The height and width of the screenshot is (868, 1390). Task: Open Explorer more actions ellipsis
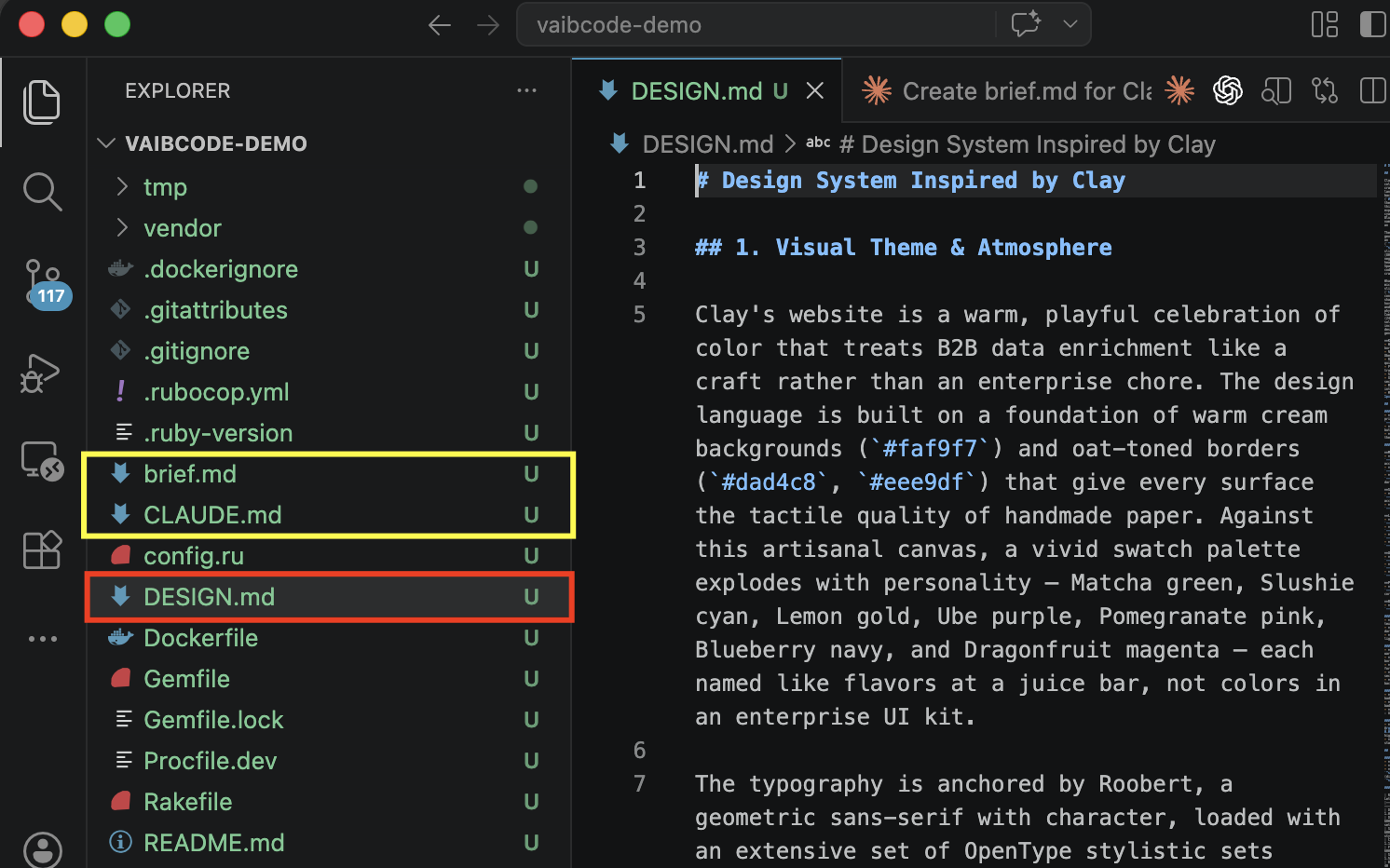coord(526,90)
